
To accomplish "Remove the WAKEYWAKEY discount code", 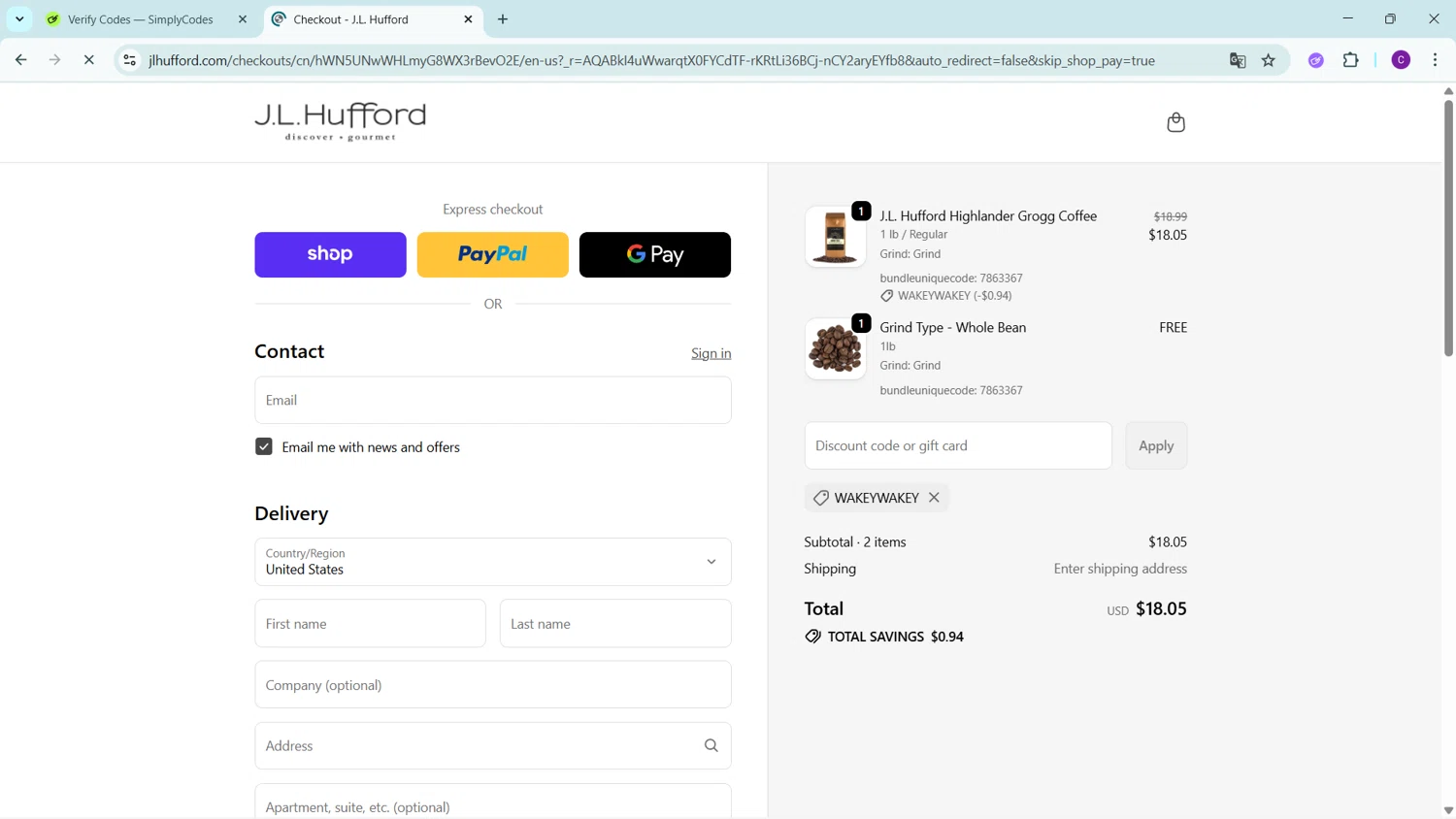I will click(934, 498).
